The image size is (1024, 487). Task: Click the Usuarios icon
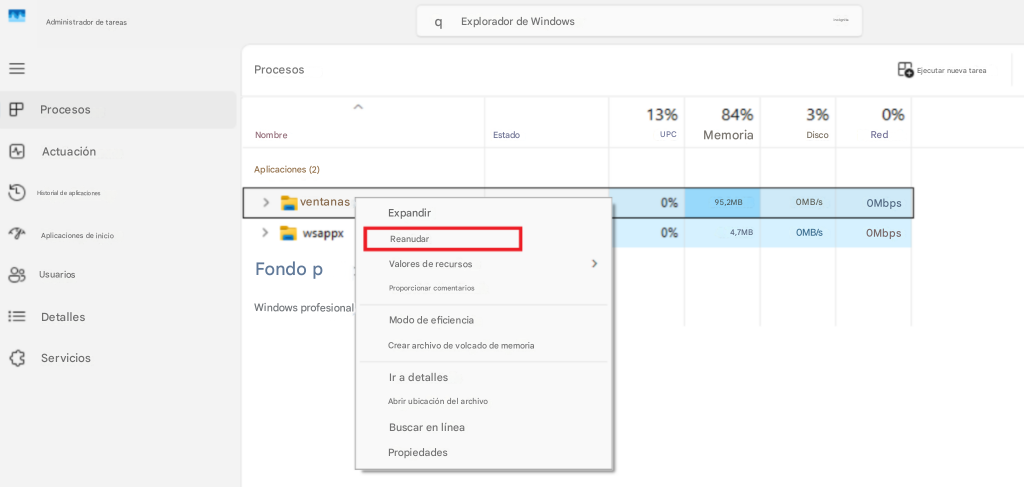click(x=17, y=275)
